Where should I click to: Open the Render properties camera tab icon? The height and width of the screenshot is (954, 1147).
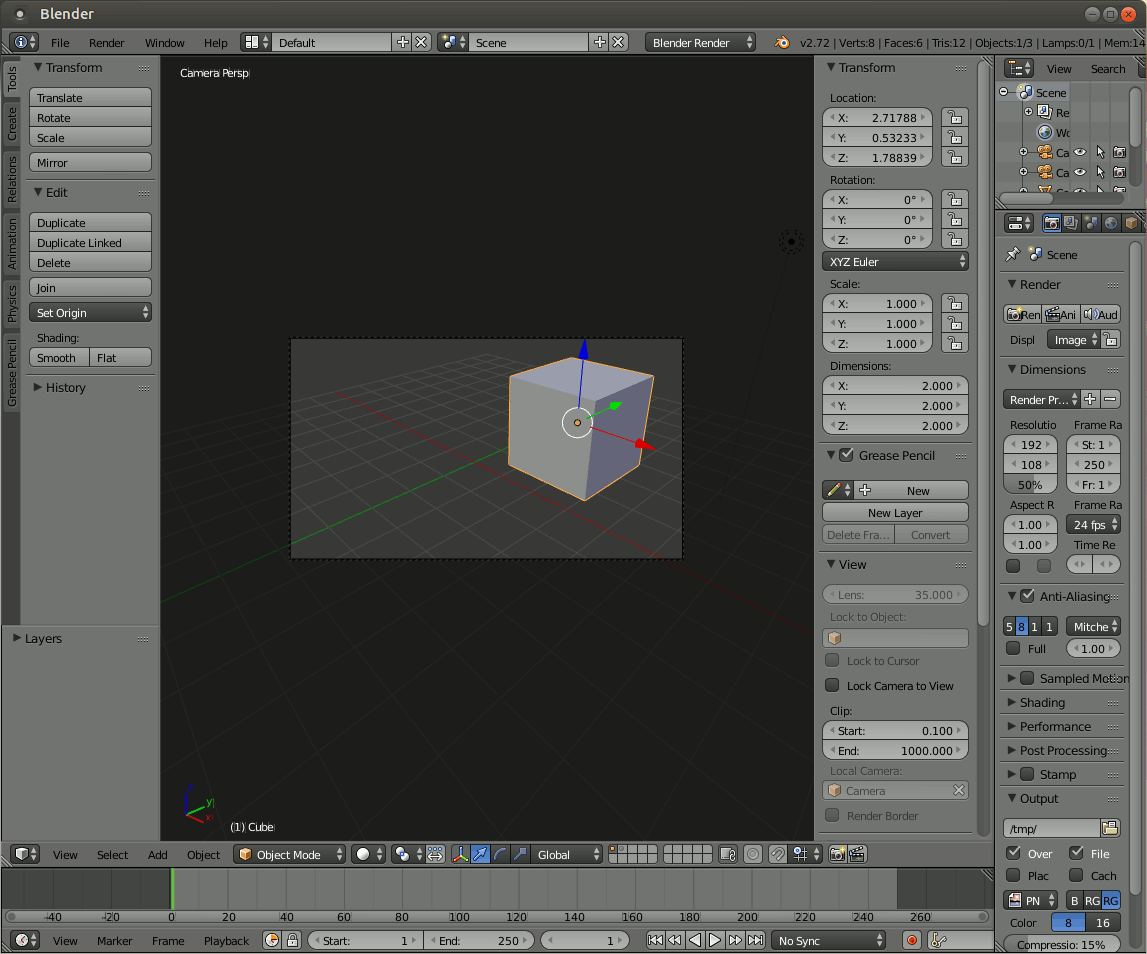point(1052,223)
